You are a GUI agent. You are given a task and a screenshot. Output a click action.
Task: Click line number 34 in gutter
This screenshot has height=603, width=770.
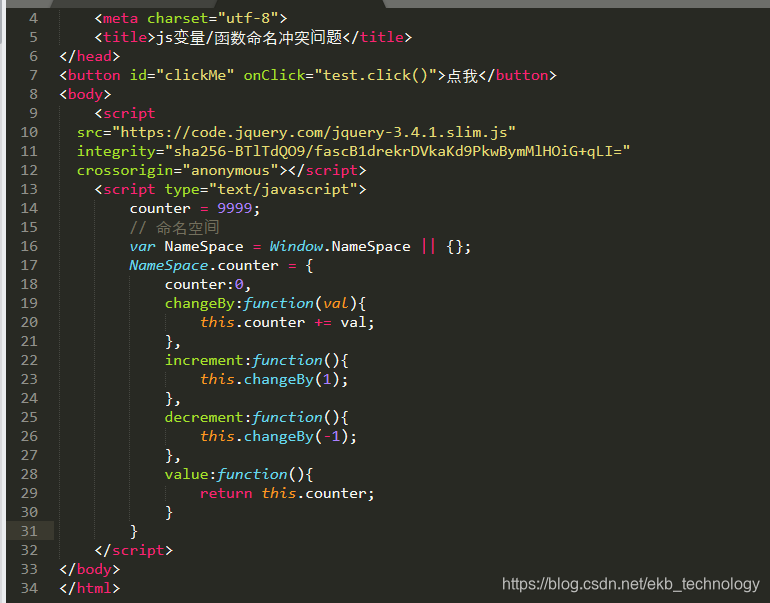point(29,588)
